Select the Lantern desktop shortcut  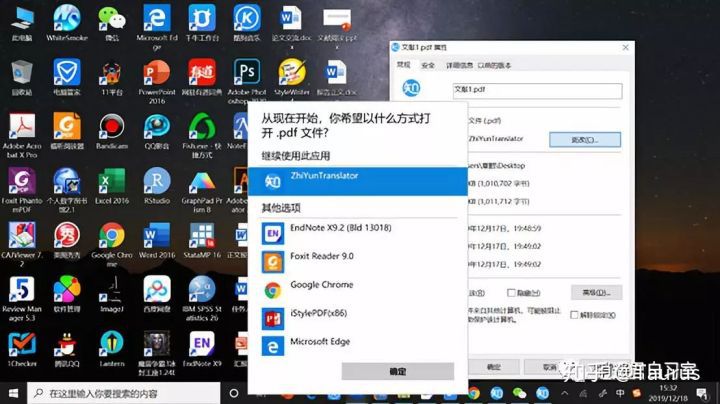click(112, 349)
